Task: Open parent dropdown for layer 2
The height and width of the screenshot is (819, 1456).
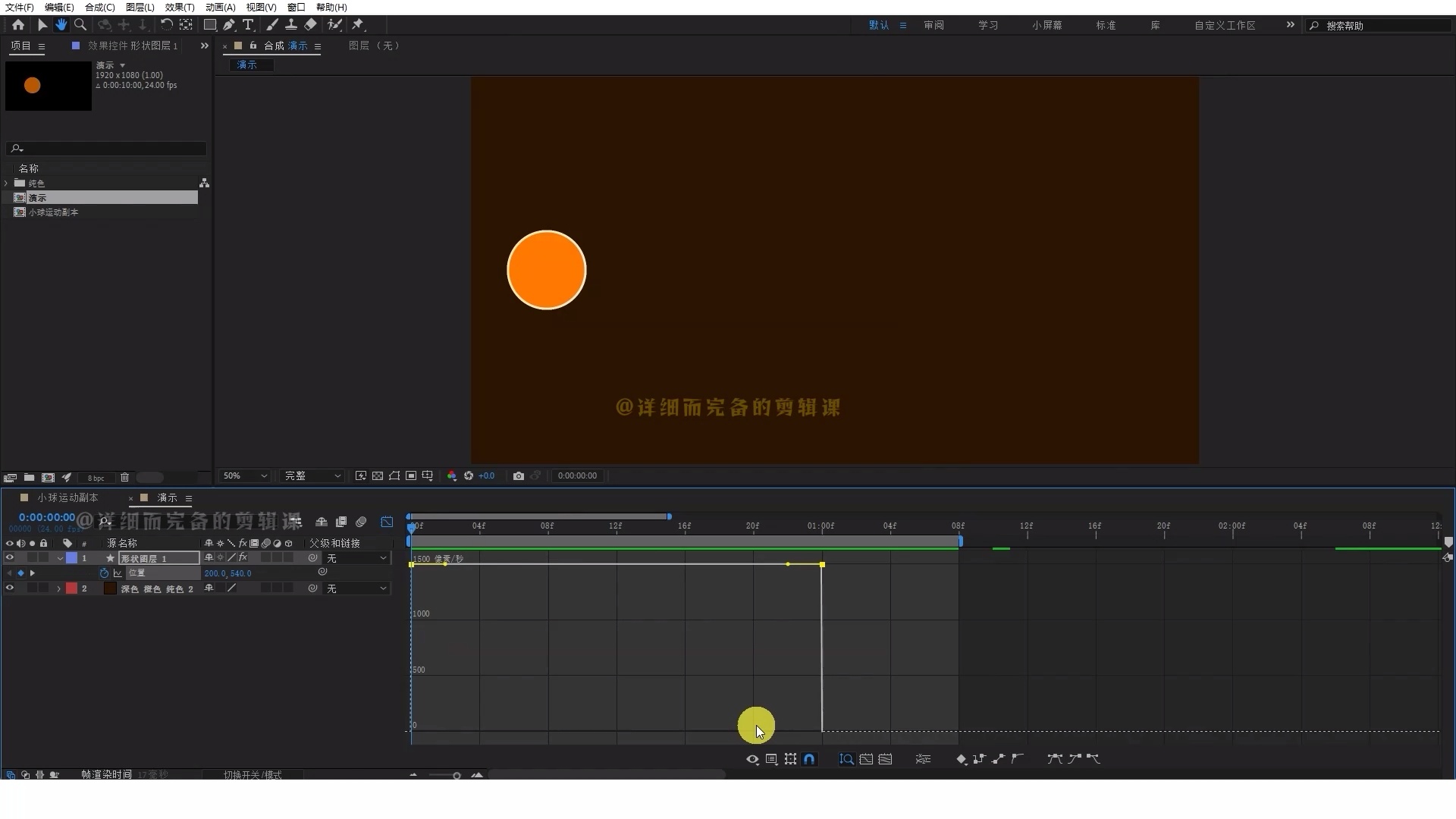Action: [x=356, y=588]
